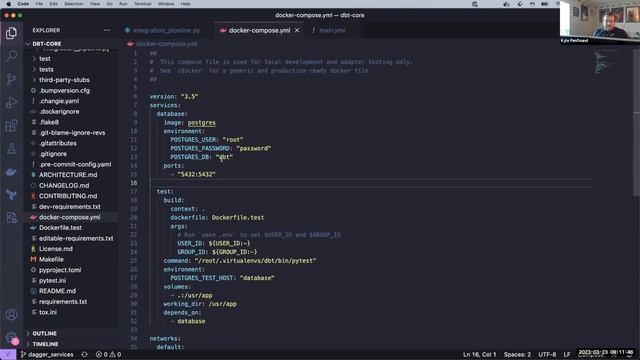Open dev-requirements.txt file
The image size is (640, 360).
coord(71,207)
